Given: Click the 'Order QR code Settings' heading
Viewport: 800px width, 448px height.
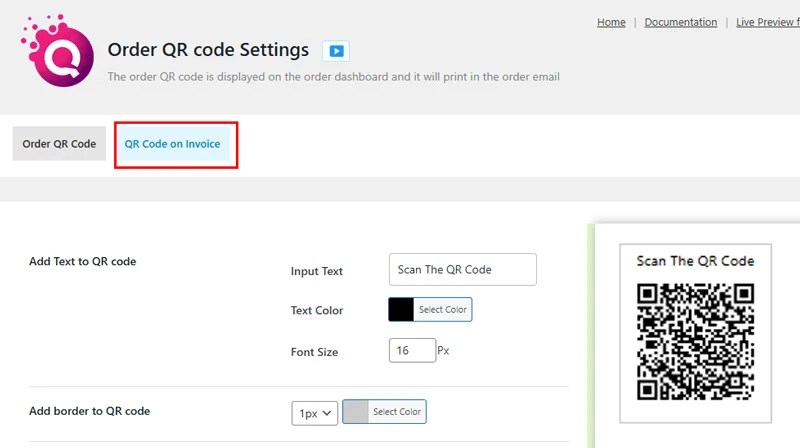Looking at the screenshot, I should pyautogui.click(x=208, y=50).
